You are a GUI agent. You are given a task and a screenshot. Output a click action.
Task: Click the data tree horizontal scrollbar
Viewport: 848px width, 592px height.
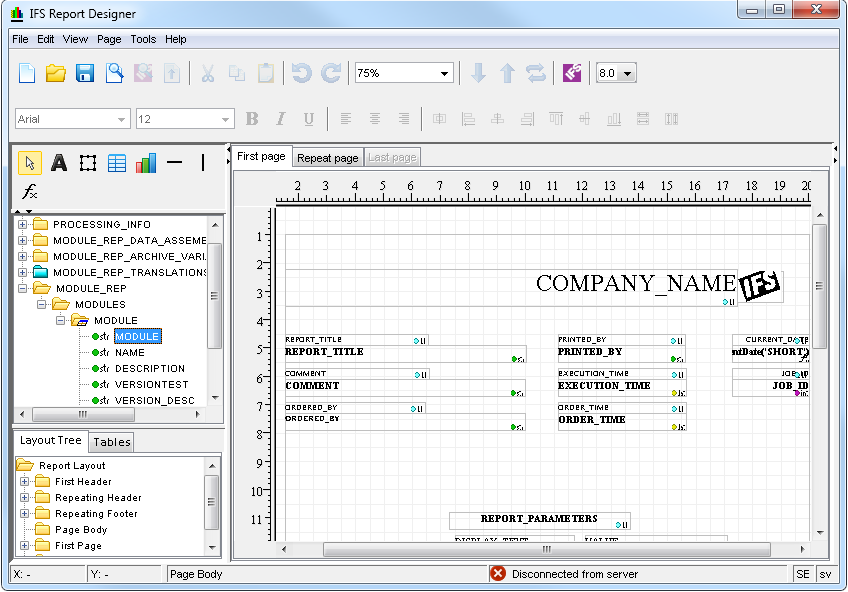click(83, 414)
